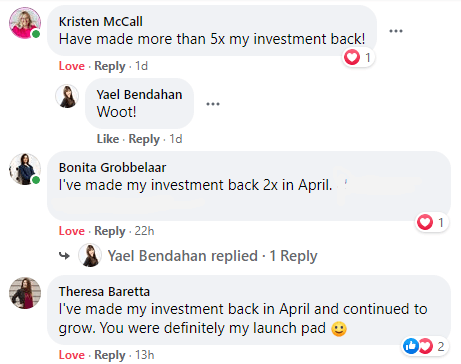Open Theresa Baretta's profile picture

[25, 293]
